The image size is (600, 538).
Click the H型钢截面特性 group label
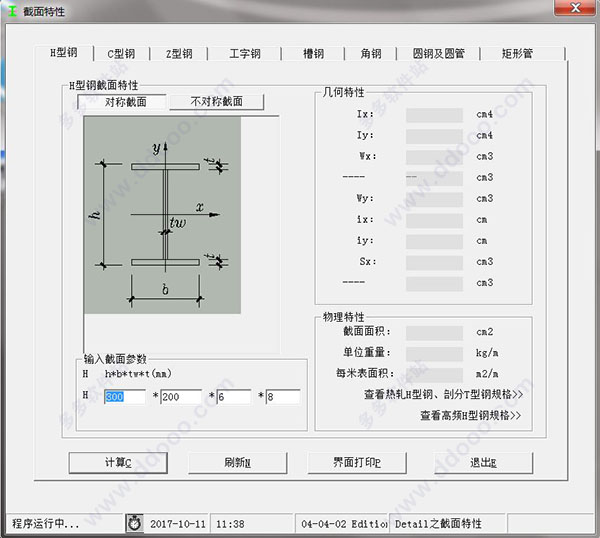click(x=103, y=85)
